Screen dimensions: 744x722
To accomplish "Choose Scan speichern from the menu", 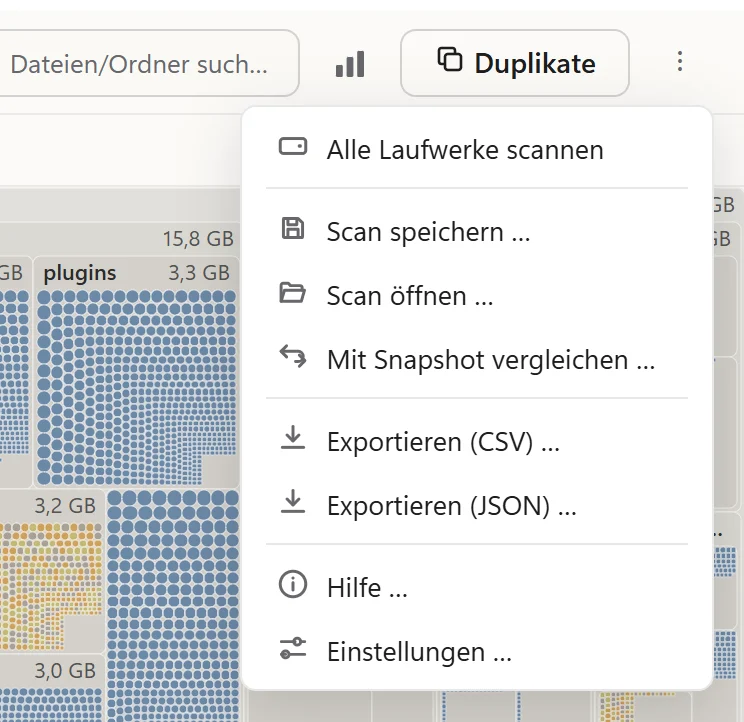I will point(477,232).
